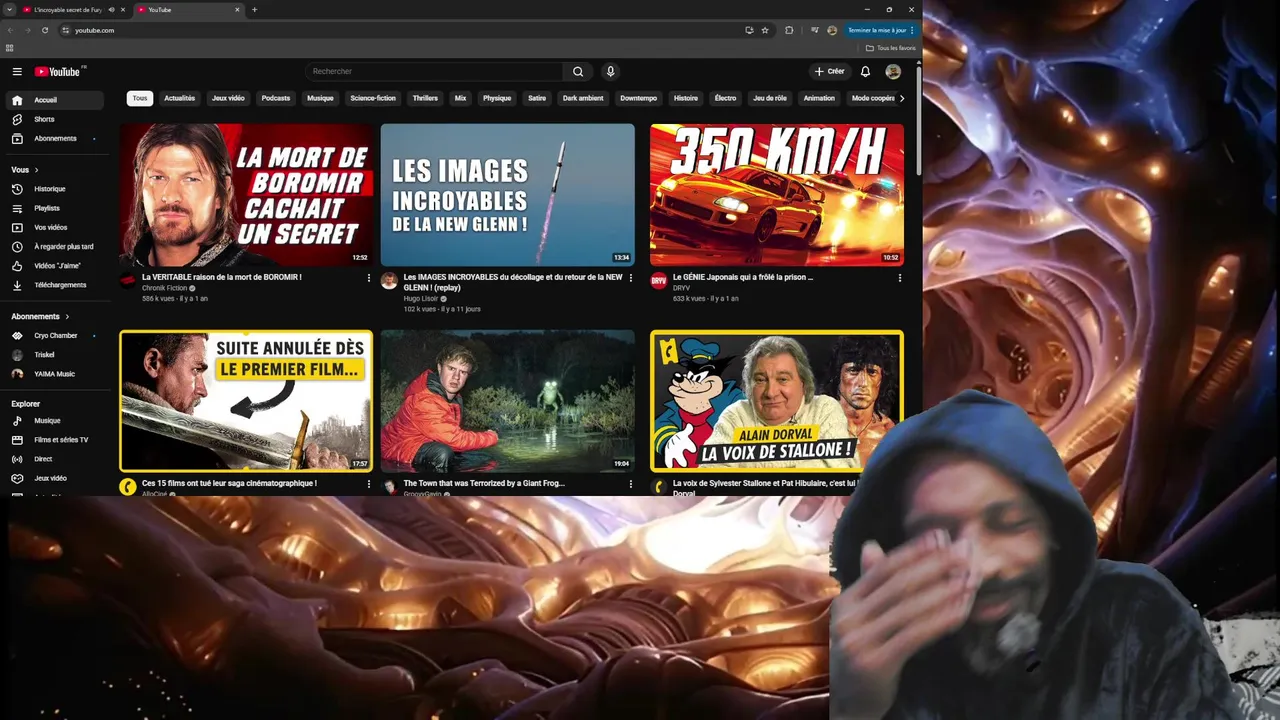Open the install app icon in address bar

click(749, 30)
